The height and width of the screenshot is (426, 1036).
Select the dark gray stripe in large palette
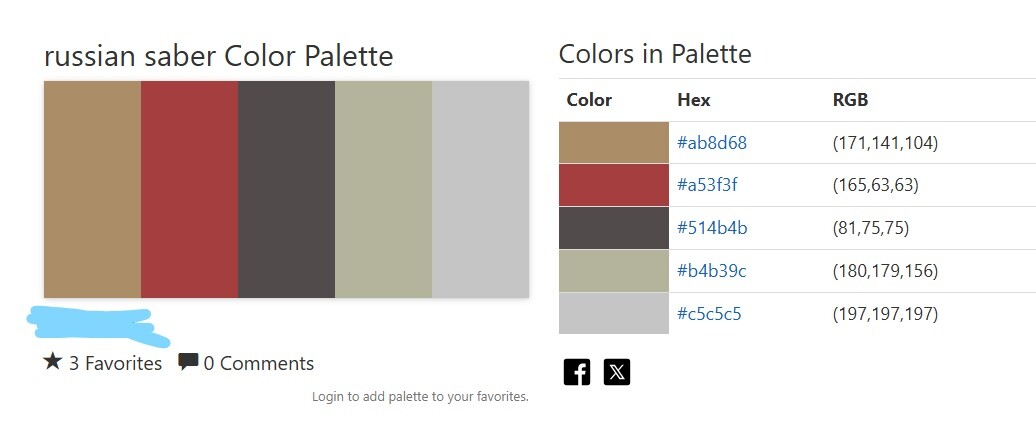coord(286,189)
